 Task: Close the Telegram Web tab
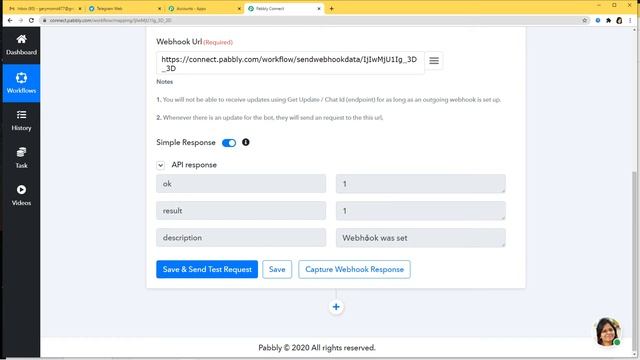tap(159, 9)
